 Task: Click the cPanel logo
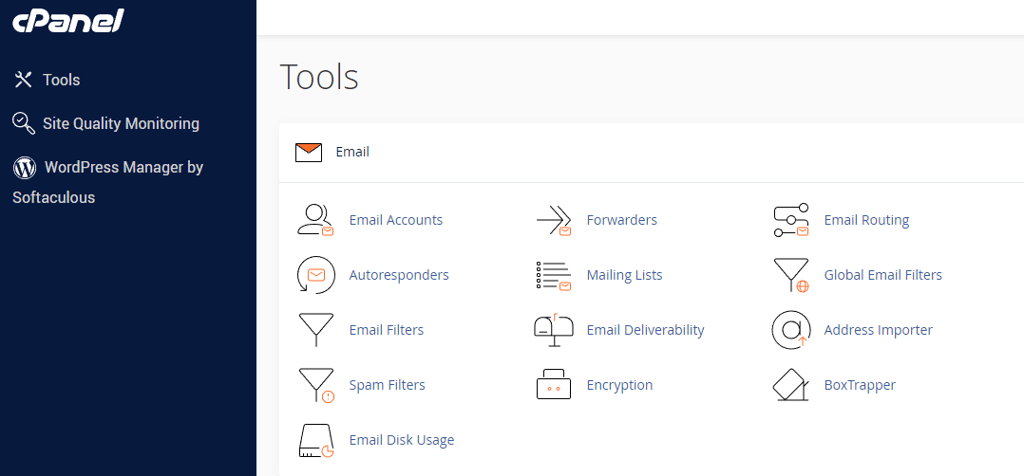pyautogui.click(x=68, y=21)
